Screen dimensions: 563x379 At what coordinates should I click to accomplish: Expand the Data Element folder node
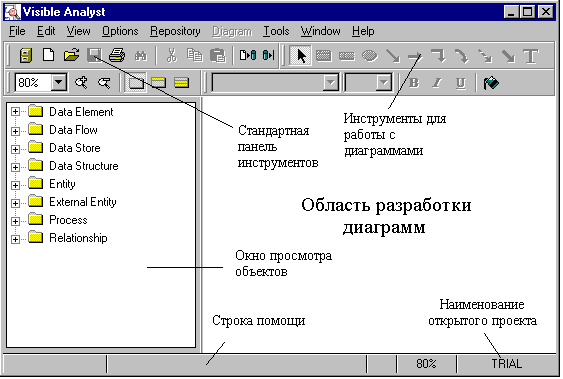[x=15, y=112]
